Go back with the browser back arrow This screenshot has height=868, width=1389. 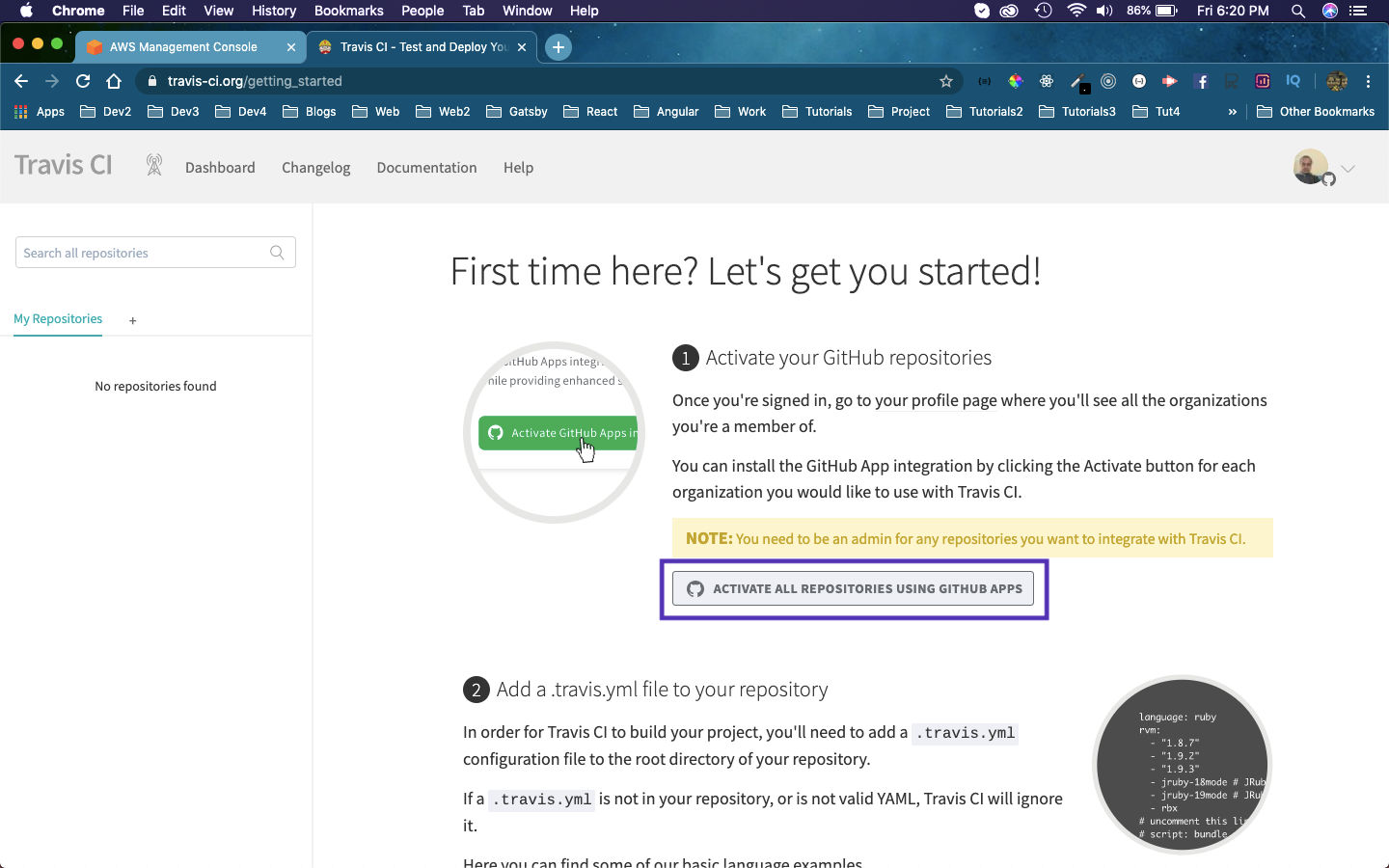pyautogui.click(x=21, y=81)
